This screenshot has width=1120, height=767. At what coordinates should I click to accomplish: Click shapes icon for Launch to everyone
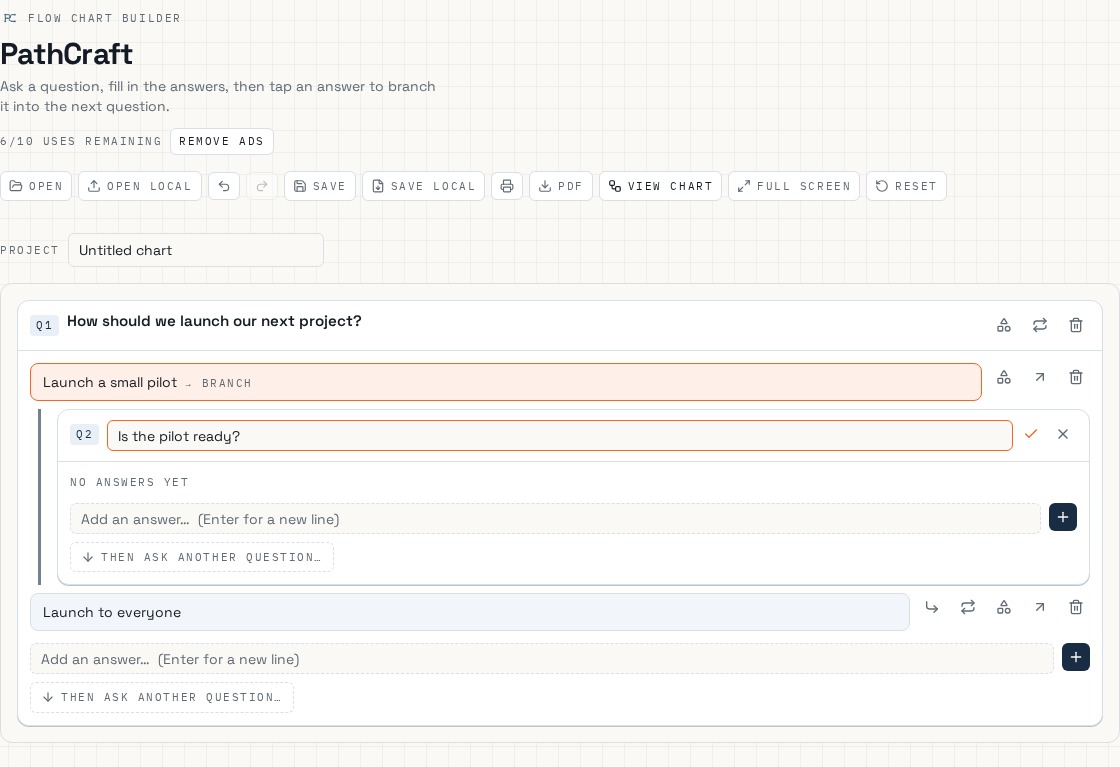(x=1004, y=607)
